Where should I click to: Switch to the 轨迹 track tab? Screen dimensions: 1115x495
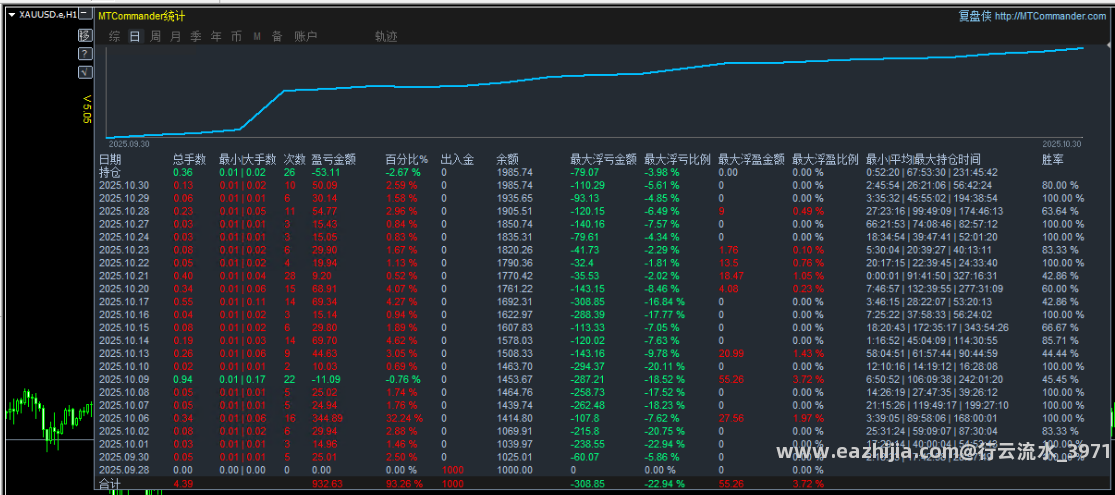386,37
